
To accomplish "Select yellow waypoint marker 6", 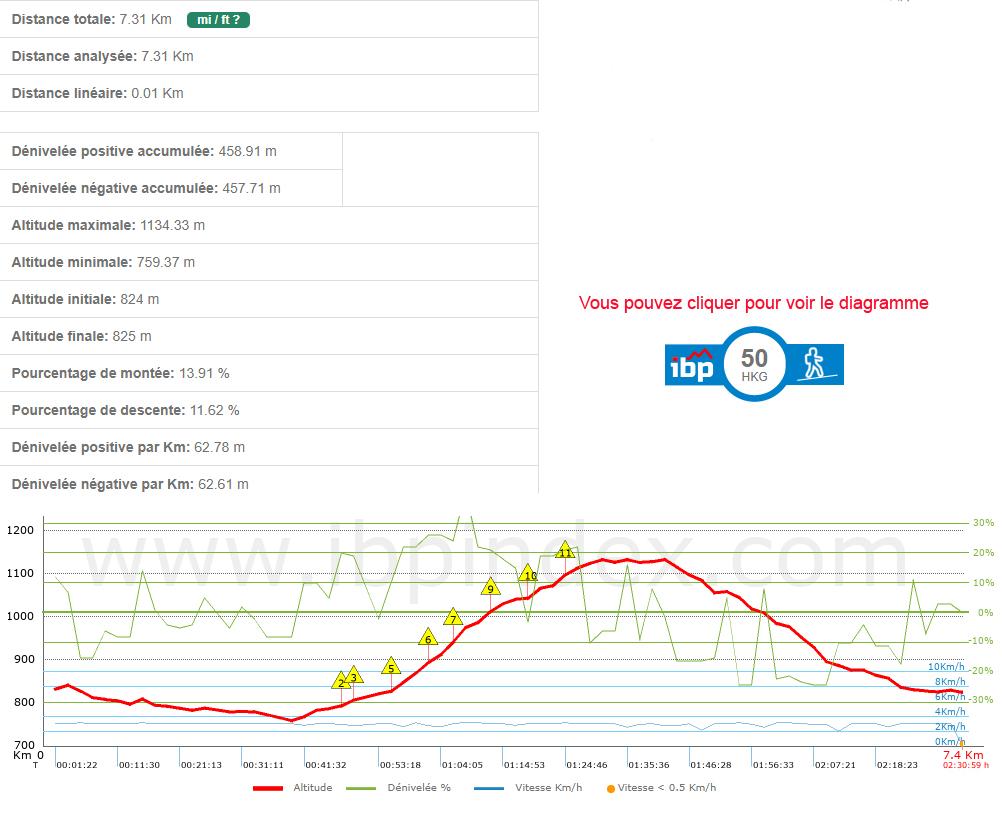I will coord(428,638).
